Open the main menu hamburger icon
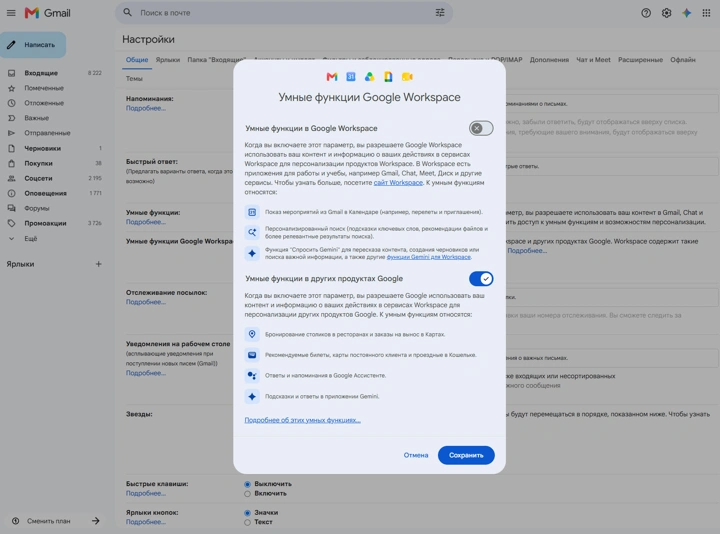Viewport: 720px width, 534px height. coord(11,13)
